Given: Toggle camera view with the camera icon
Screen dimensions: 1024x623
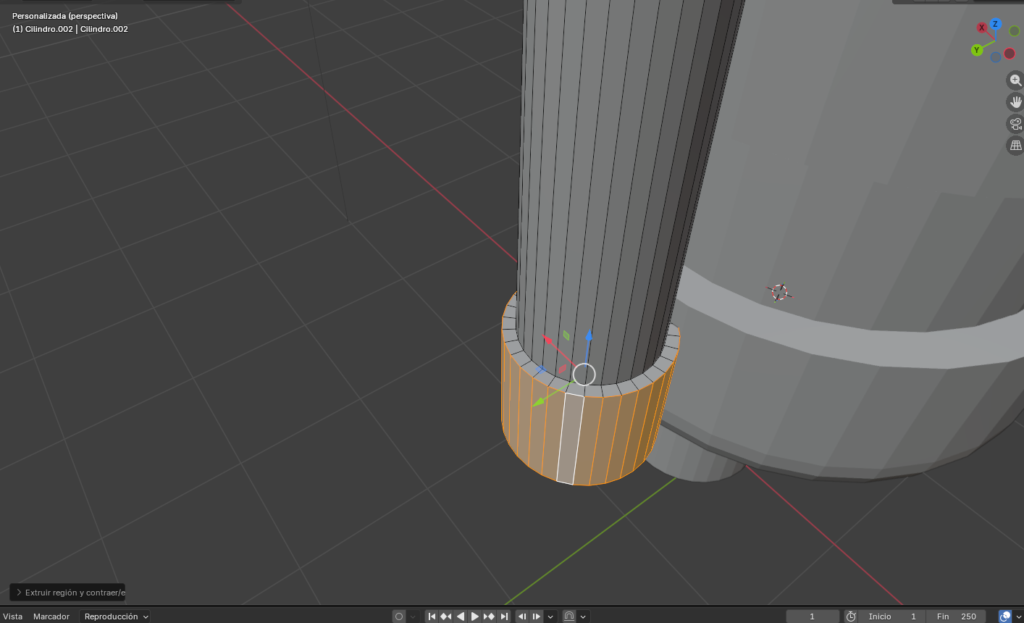Looking at the screenshot, I should coord(1015,123).
